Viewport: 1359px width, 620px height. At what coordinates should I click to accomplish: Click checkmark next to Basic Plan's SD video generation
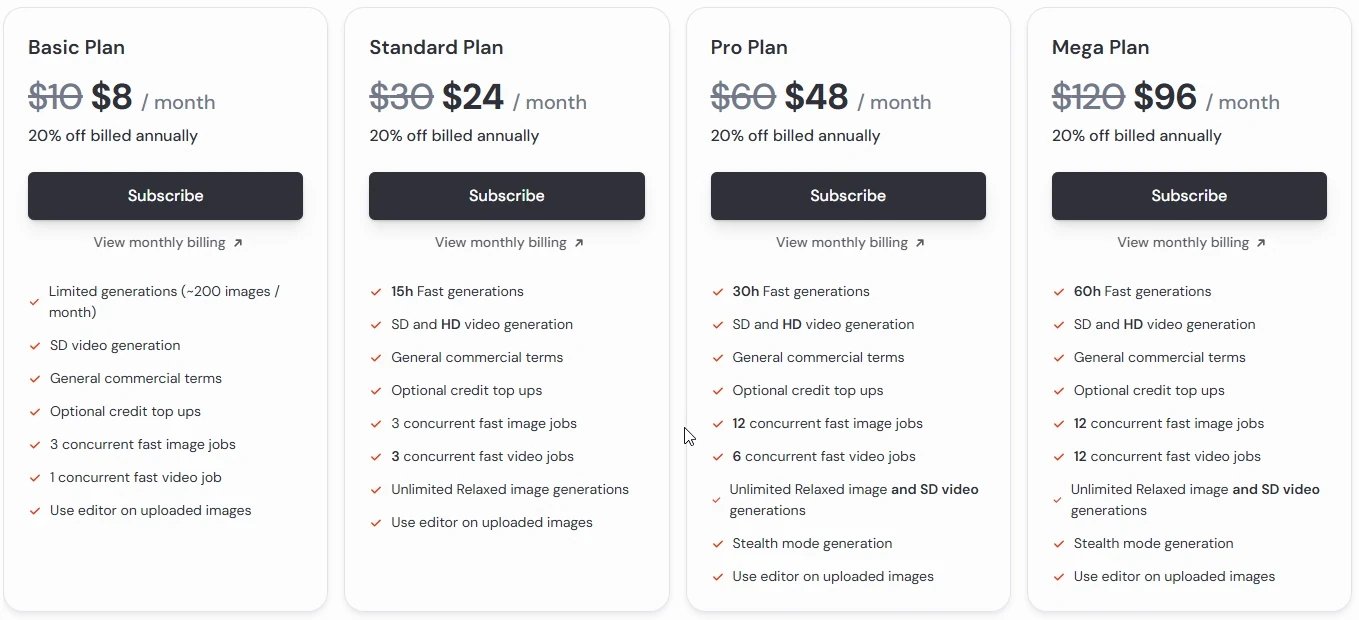click(x=35, y=346)
